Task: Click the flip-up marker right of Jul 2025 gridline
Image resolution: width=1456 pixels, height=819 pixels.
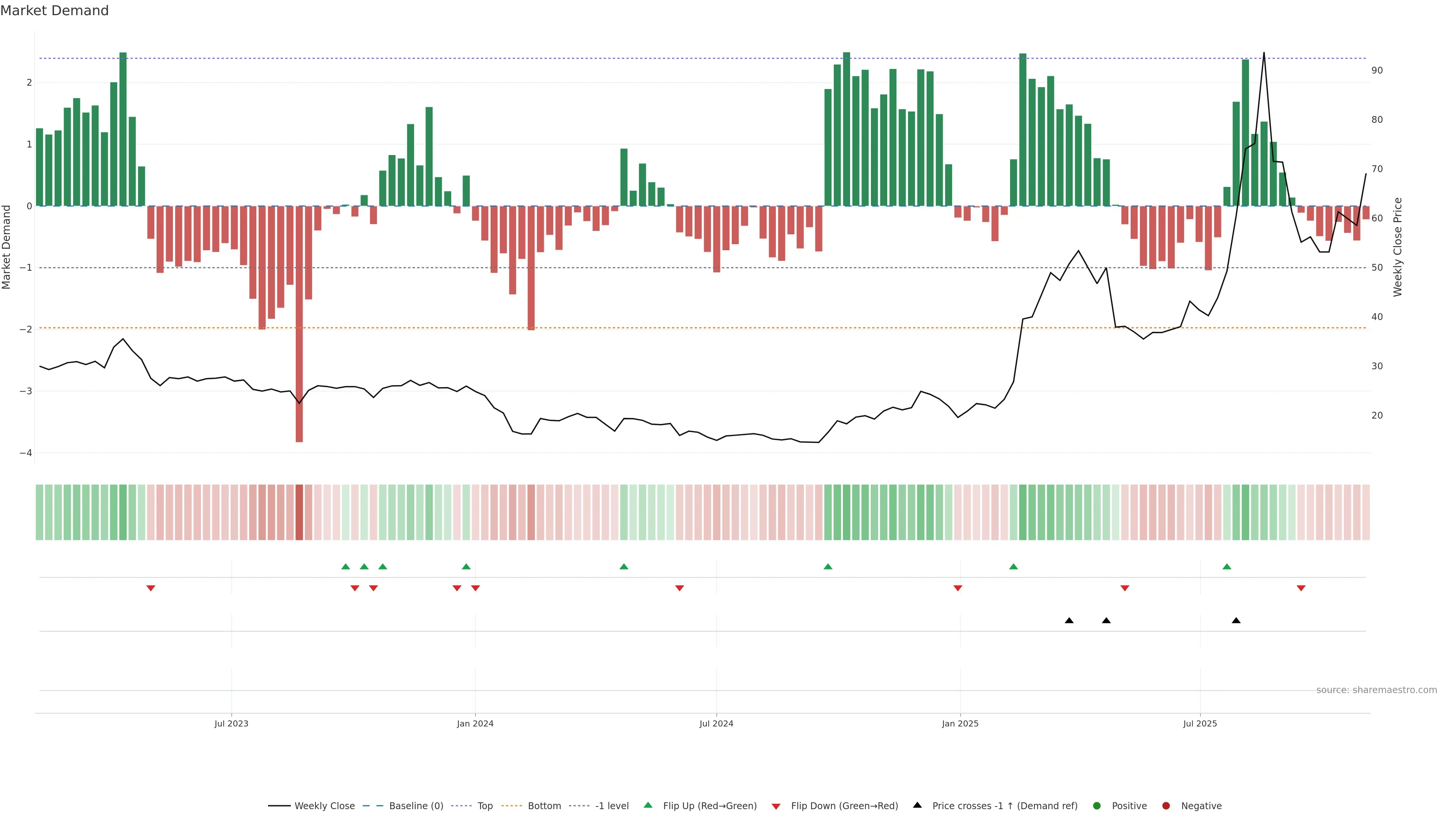Action: coord(1227,566)
